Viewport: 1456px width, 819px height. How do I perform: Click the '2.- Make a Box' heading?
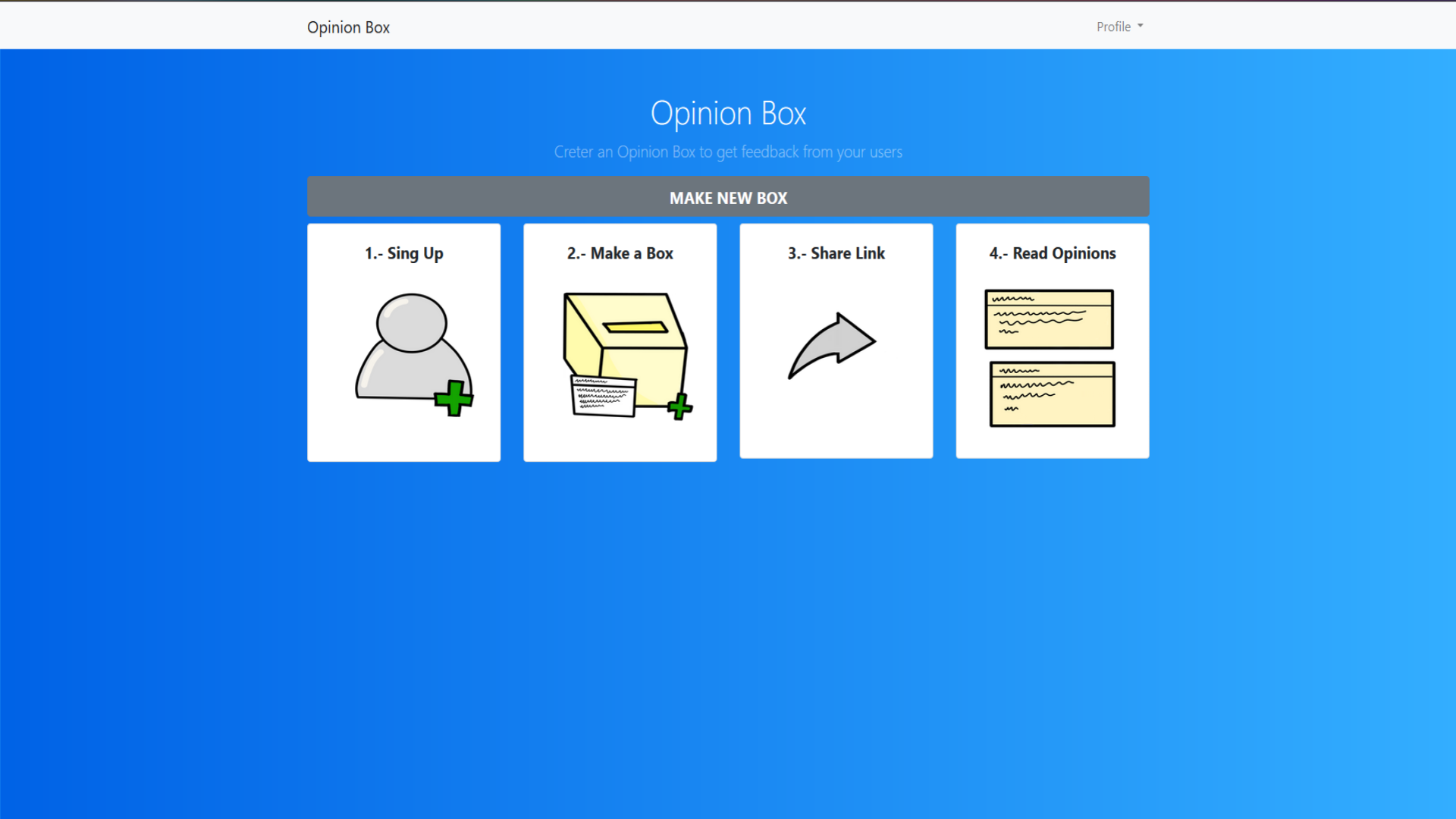tap(620, 253)
